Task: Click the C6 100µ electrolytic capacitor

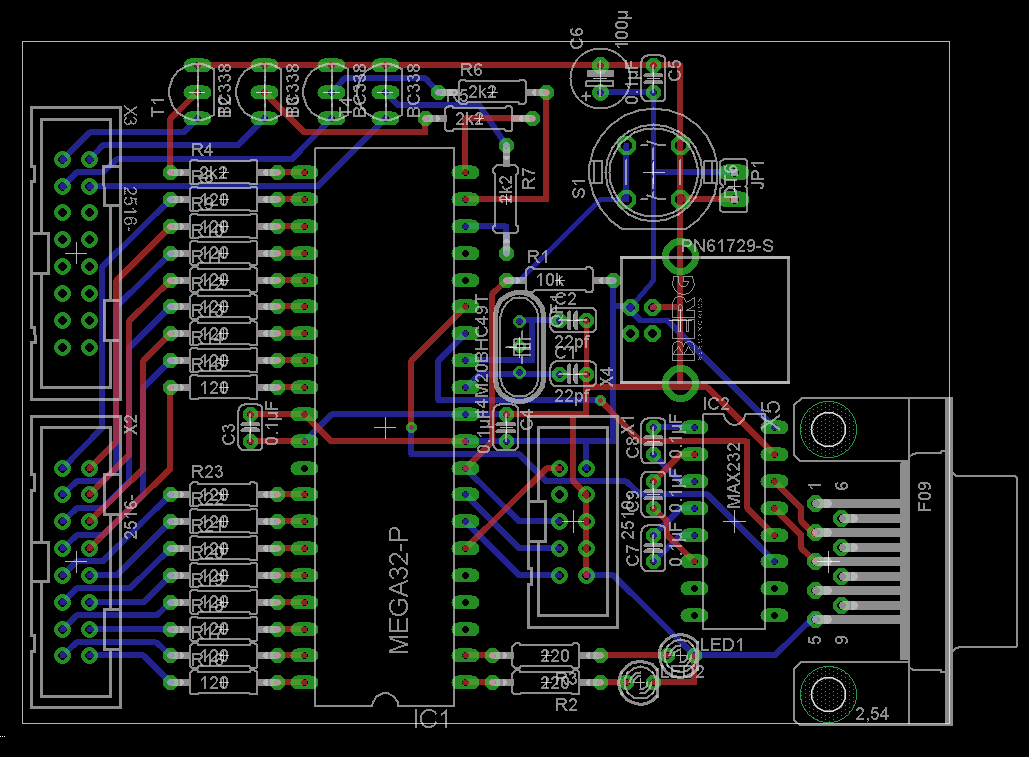Action: (x=599, y=78)
